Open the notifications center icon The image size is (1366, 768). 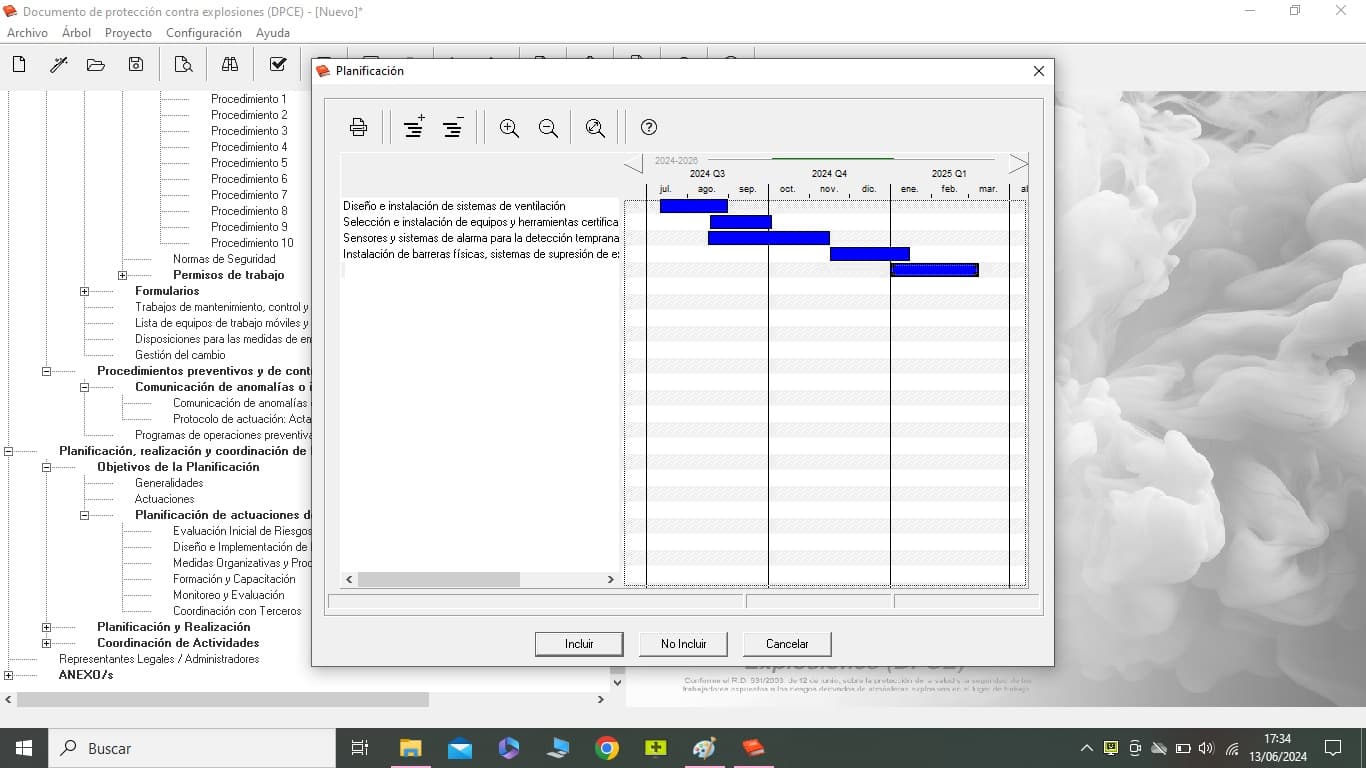pos(1332,748)
